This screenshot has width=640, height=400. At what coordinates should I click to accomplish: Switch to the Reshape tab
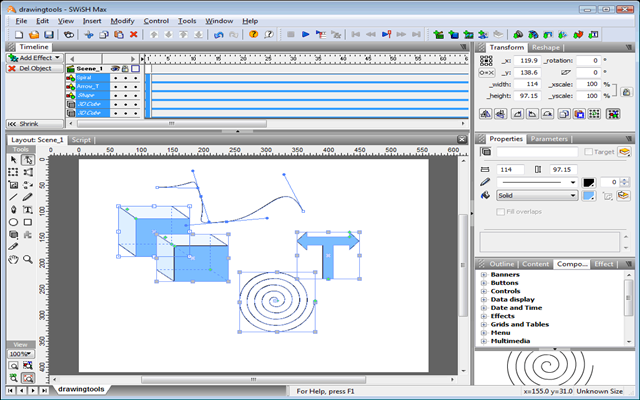[546, 47]
